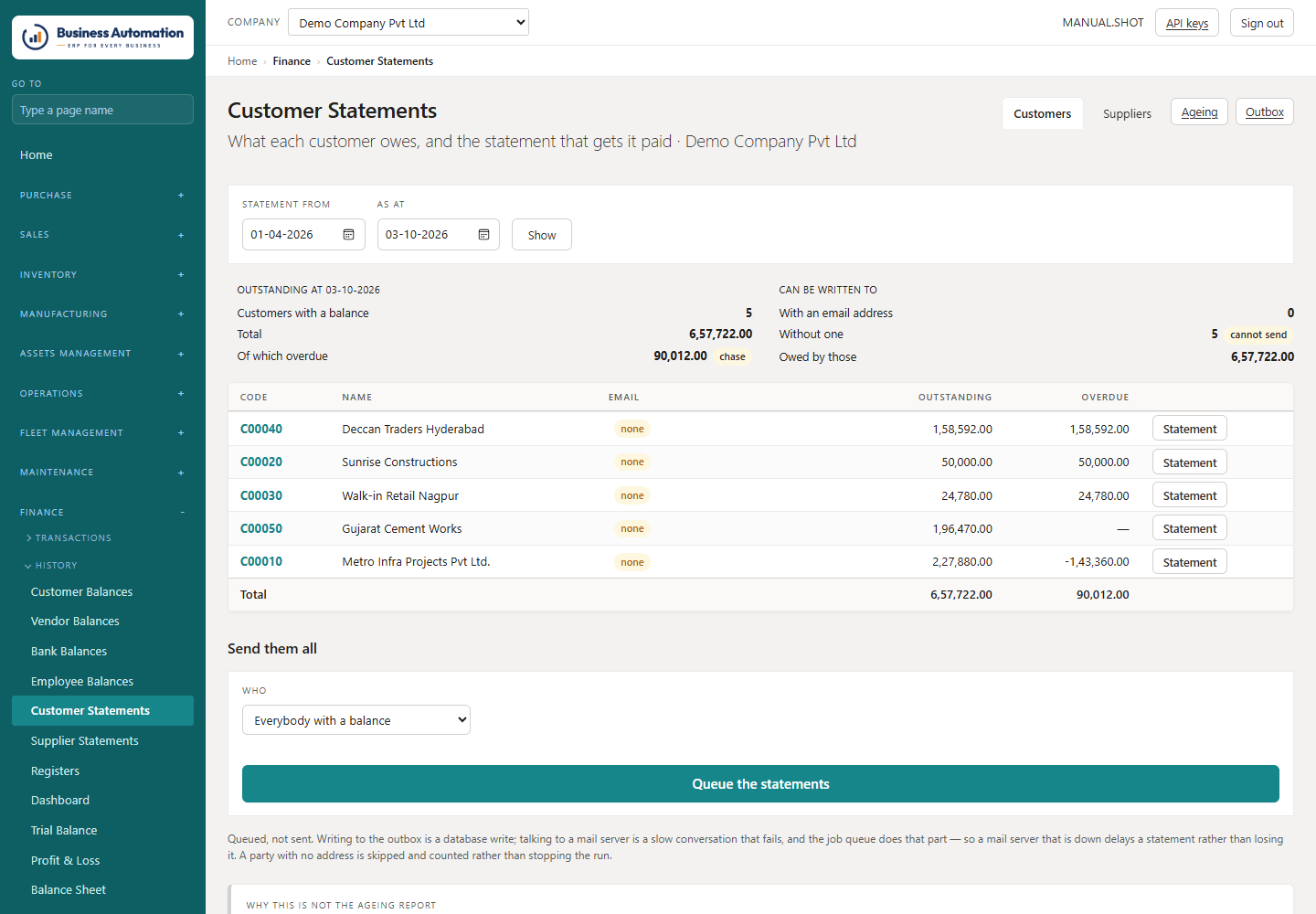Screen dimensions: 1316x914
Task: Open customer code C00040
Action: (261, 429)
